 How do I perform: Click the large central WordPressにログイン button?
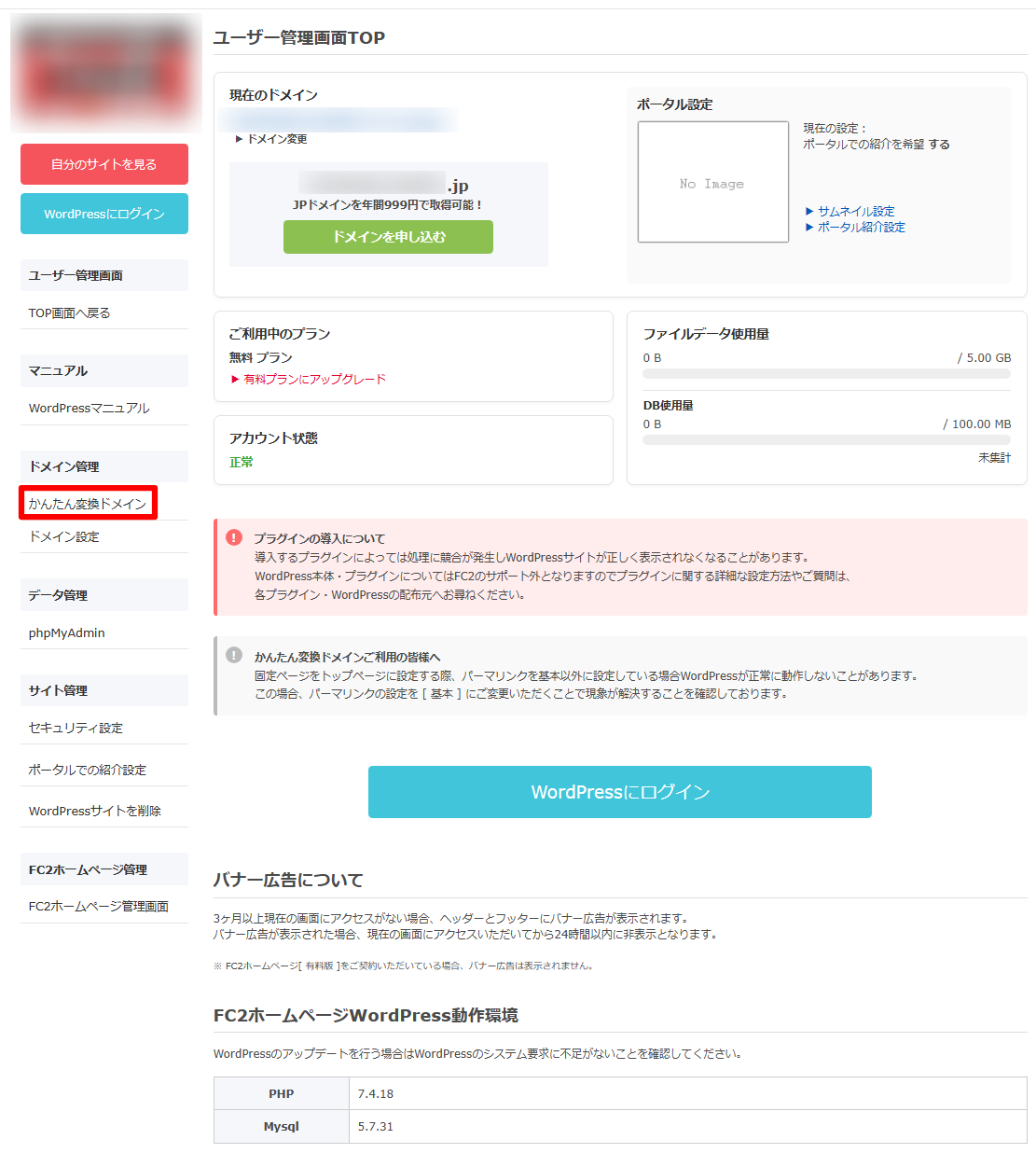pyautogui.click(x=619, y=792)
